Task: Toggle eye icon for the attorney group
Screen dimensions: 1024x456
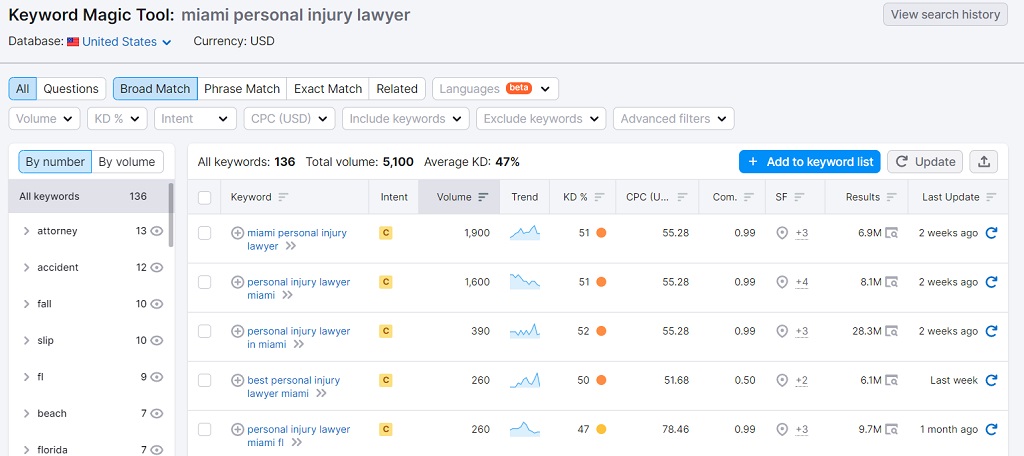Action: [156, 231]
